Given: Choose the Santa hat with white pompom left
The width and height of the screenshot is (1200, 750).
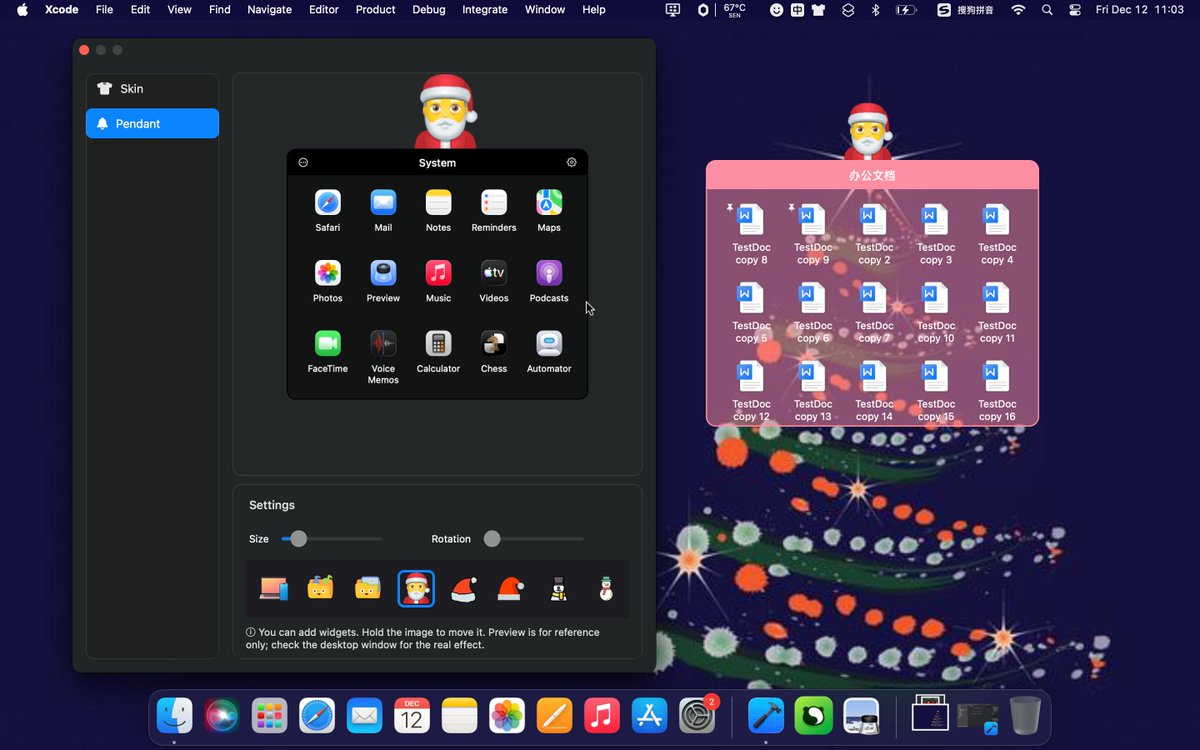Looking at the screenshot, I should [463, 589].
